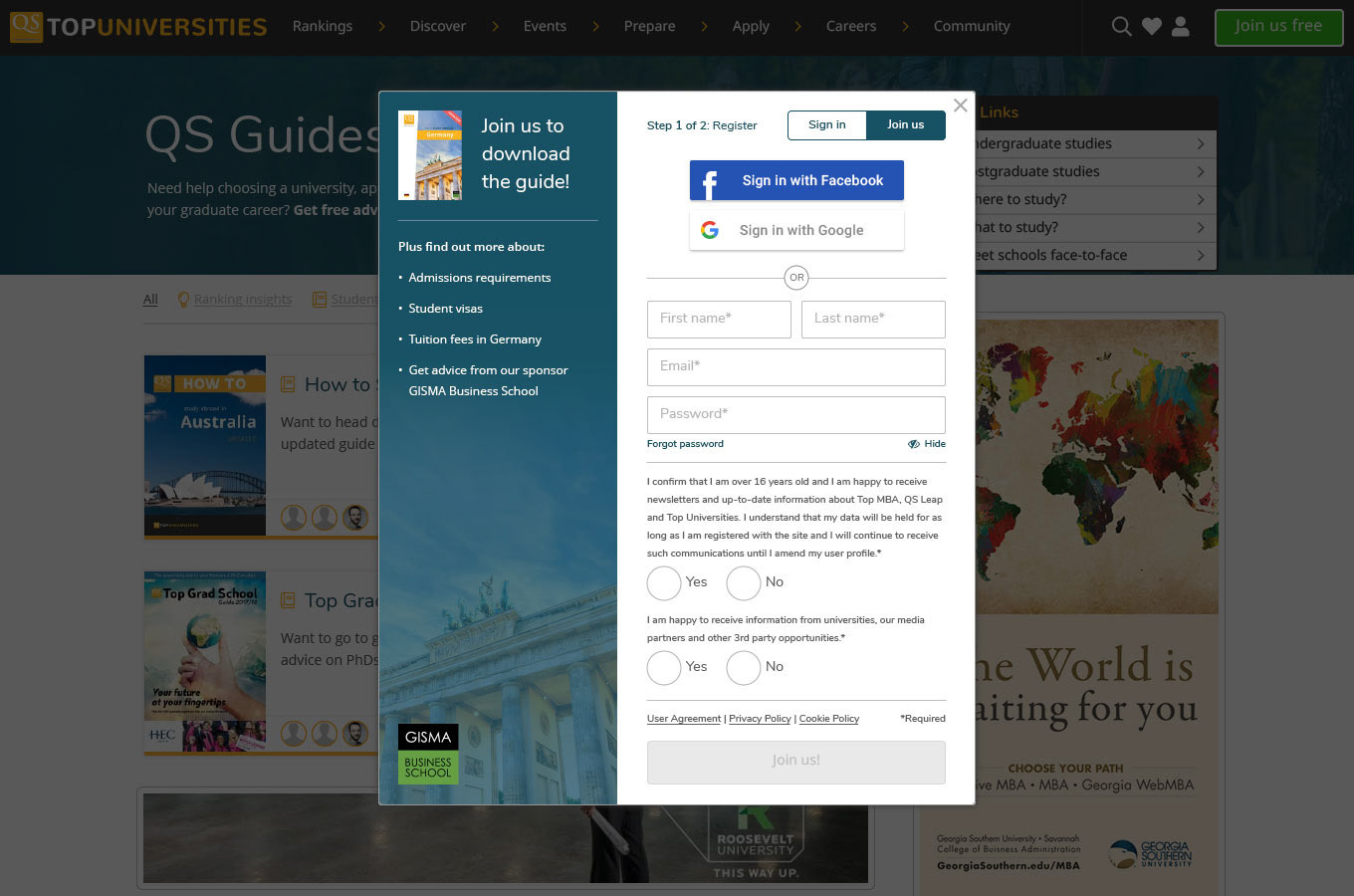The image size is (1354, 896).
Task: Switch to the Join us tab
Action: (906, 125)
